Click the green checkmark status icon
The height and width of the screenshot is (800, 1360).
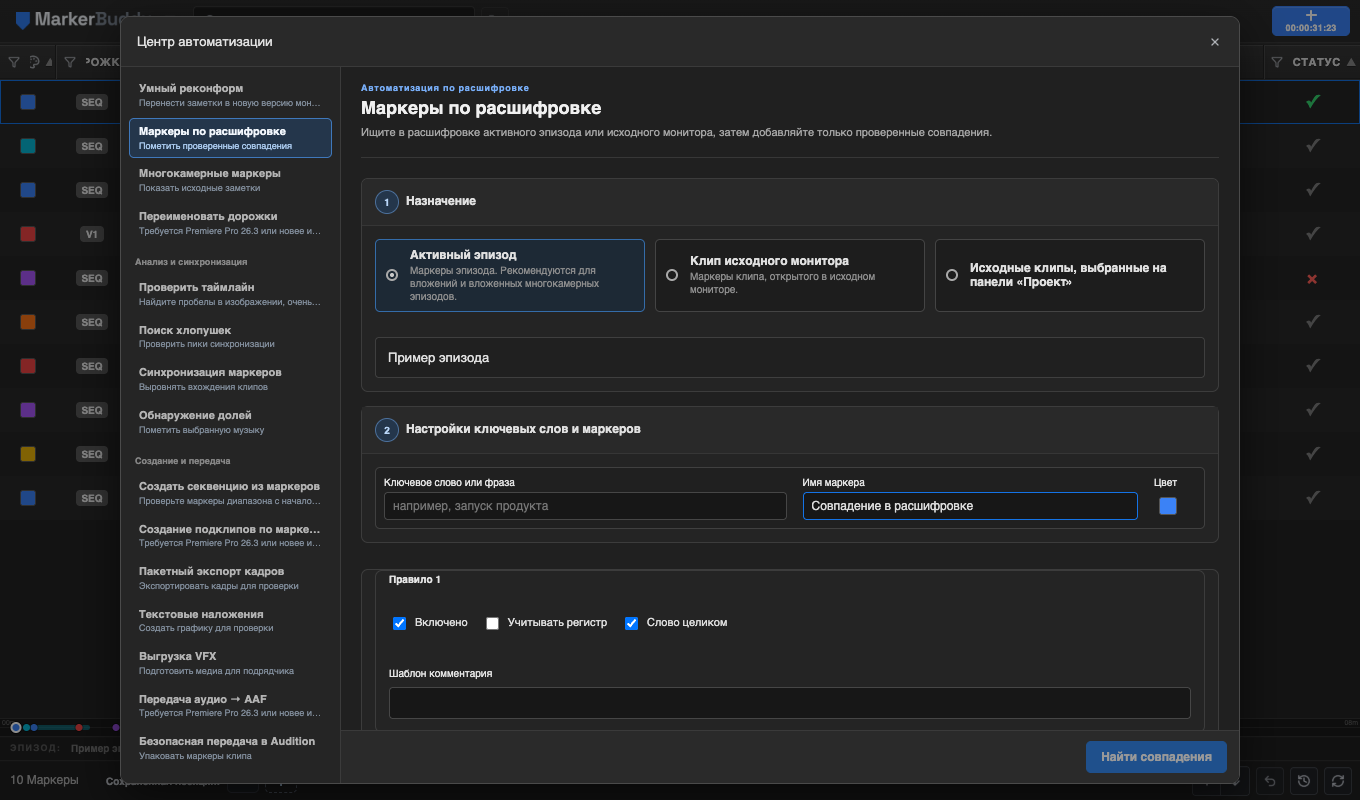(1313, 102)
